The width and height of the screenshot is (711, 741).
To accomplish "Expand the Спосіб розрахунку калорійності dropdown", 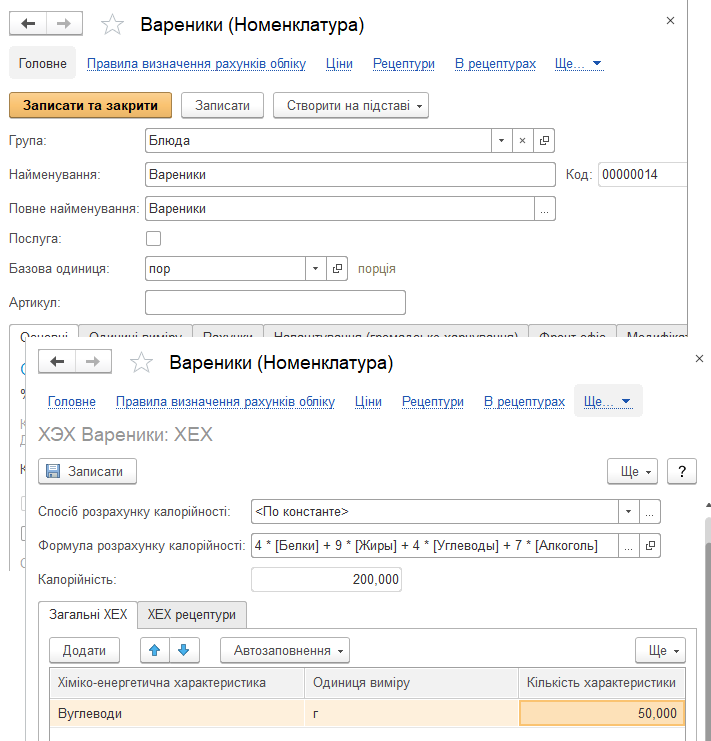I will 628,511.
